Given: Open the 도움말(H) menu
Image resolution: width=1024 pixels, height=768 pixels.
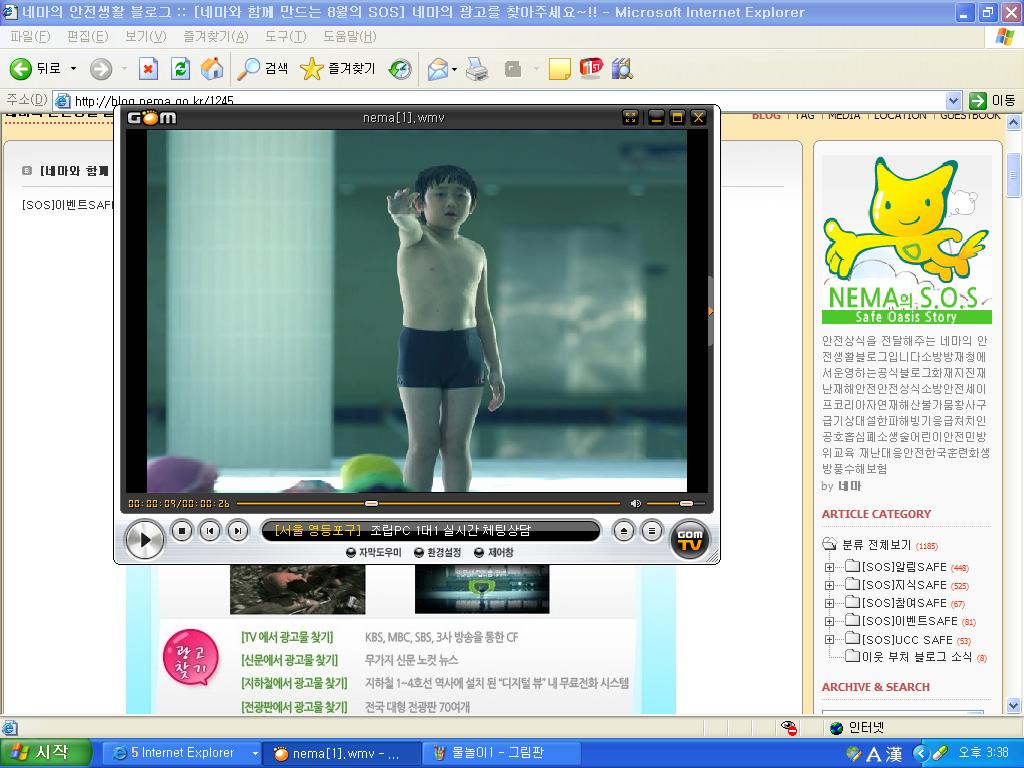Looking at the screenshot, I should [349, 37].
